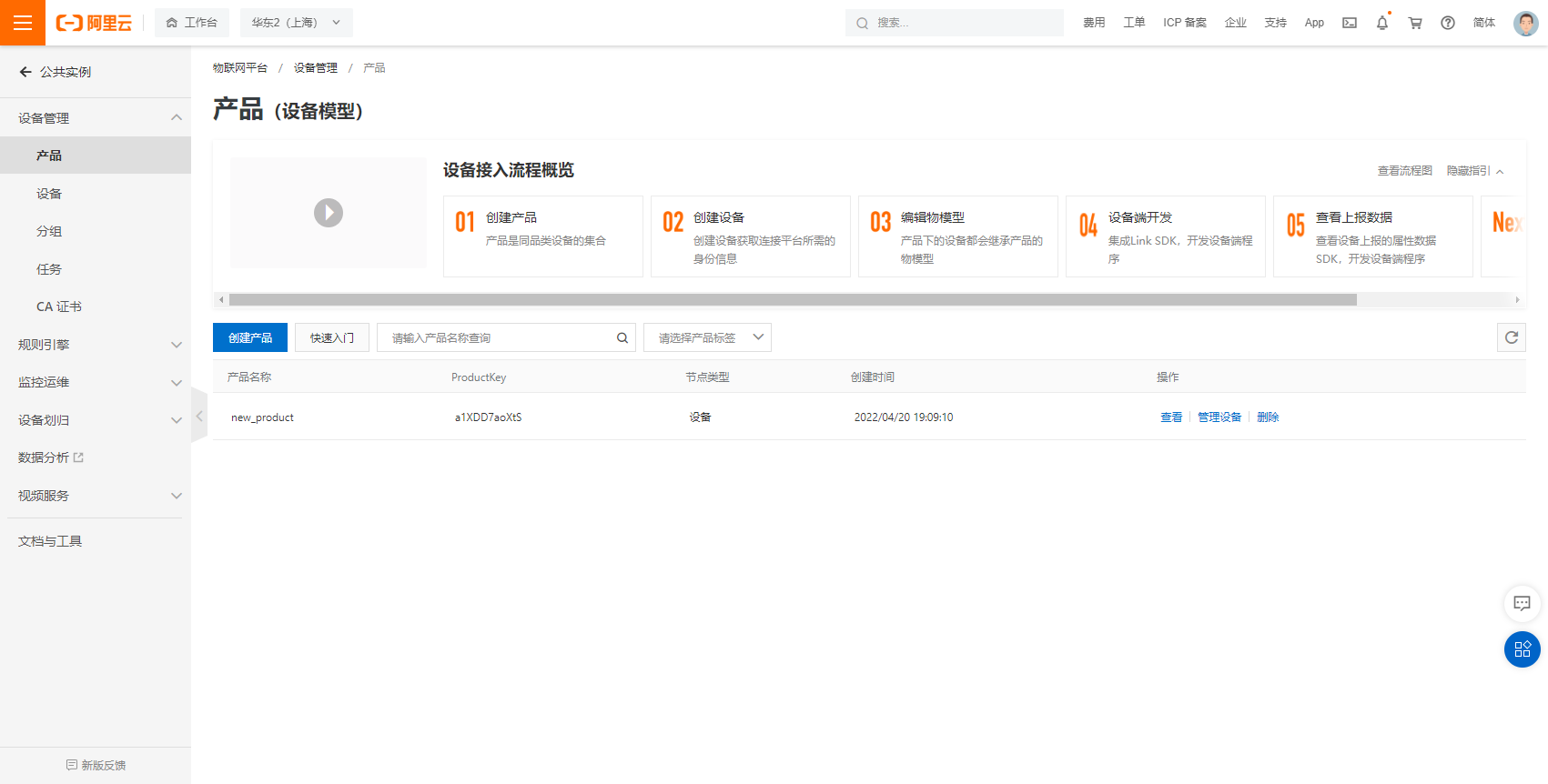The width and height of the screenshot is (1548, 784).
Task: Open the chat feedback floating icon
Action: tap(1522, 603)
